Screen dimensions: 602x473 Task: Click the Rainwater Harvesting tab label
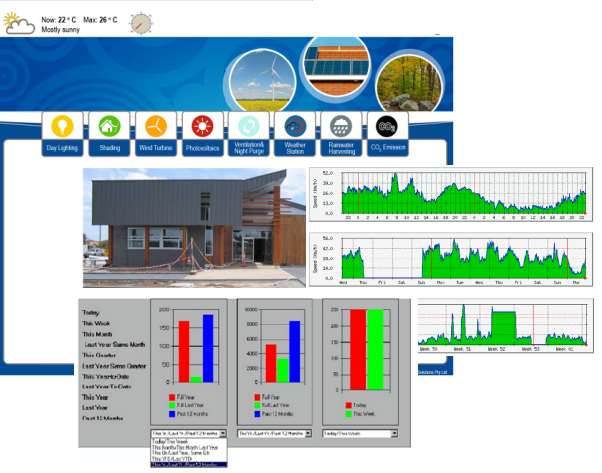[342, 148]
